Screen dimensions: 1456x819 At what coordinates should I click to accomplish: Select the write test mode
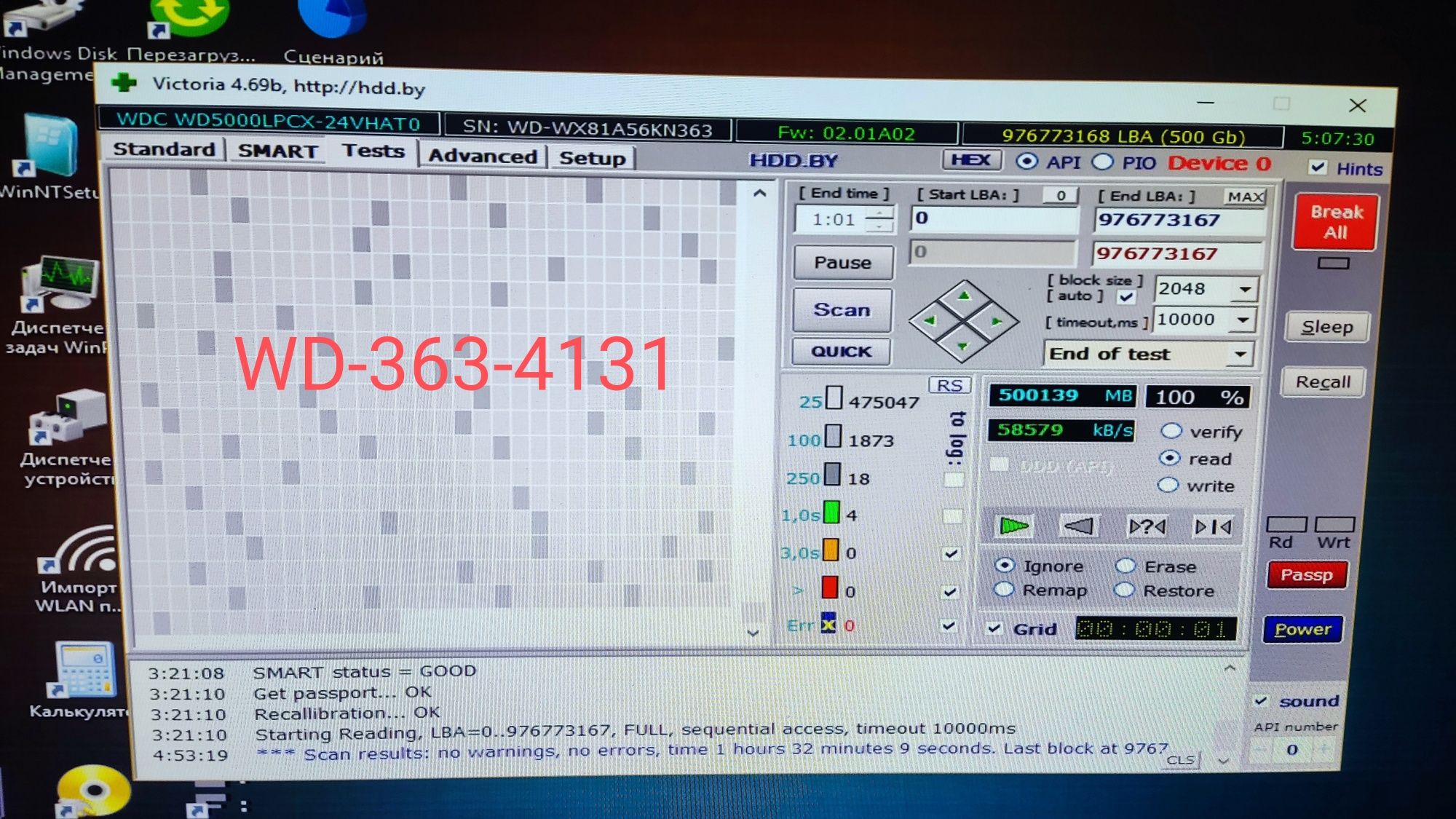coord(1168,485)
